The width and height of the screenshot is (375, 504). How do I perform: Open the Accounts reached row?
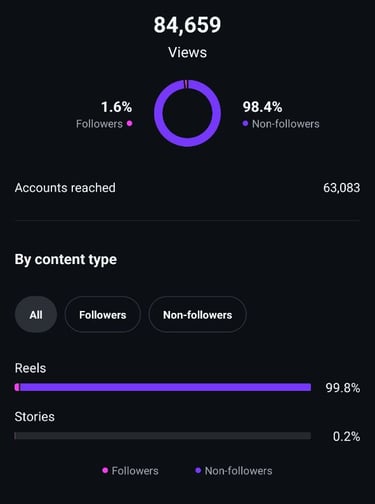(187, 188)
